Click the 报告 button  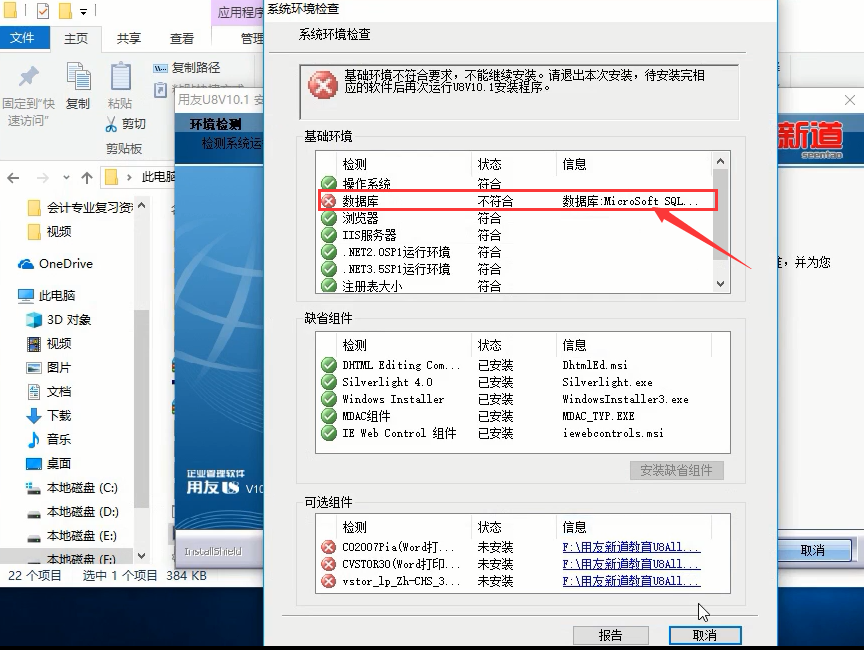(611, 635)
